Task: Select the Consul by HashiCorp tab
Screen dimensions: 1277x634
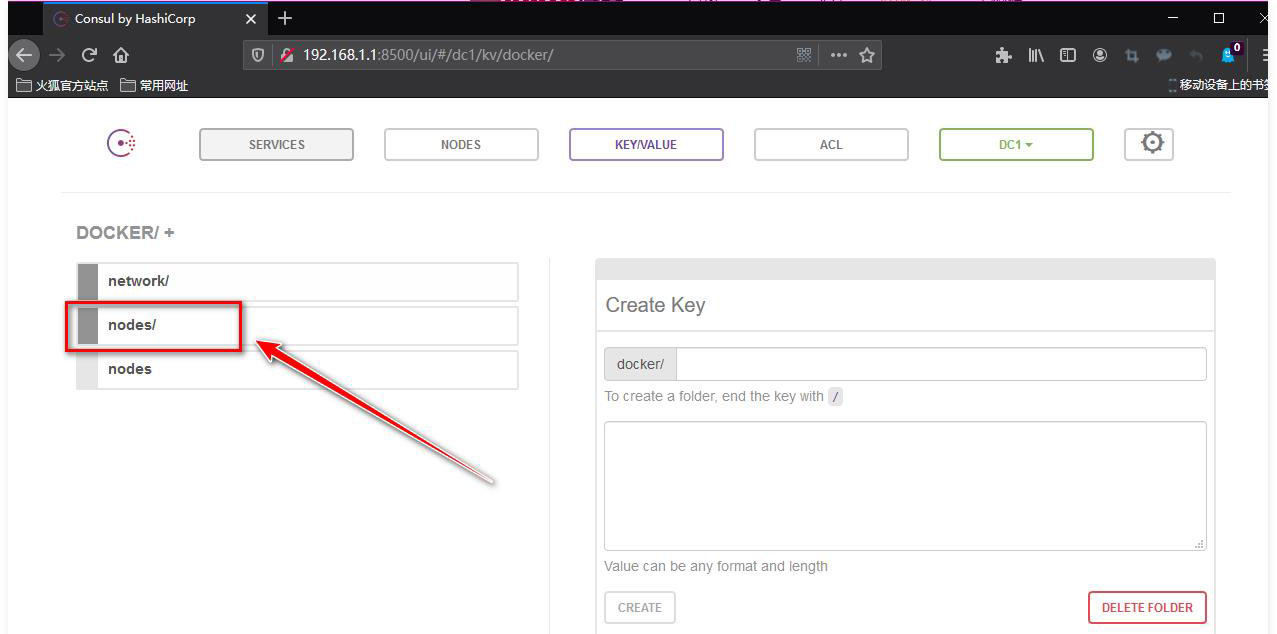Action: [155, 19]
